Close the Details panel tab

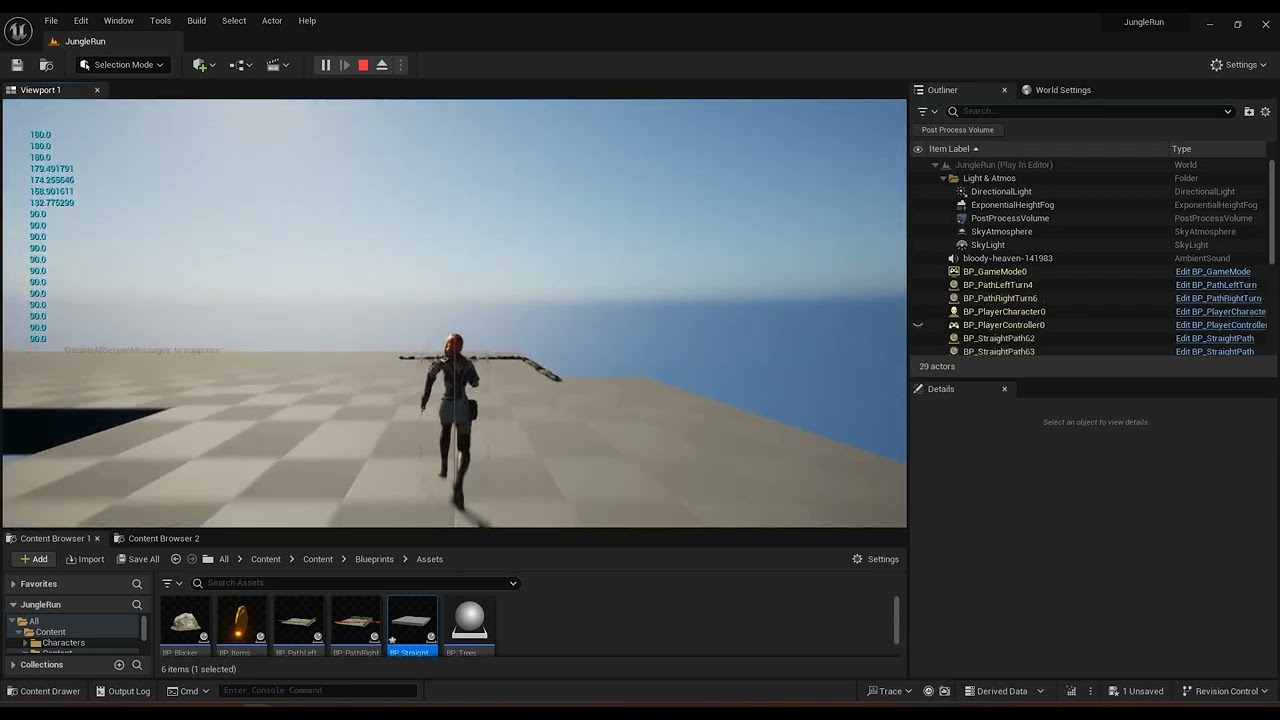(1005, 389)
